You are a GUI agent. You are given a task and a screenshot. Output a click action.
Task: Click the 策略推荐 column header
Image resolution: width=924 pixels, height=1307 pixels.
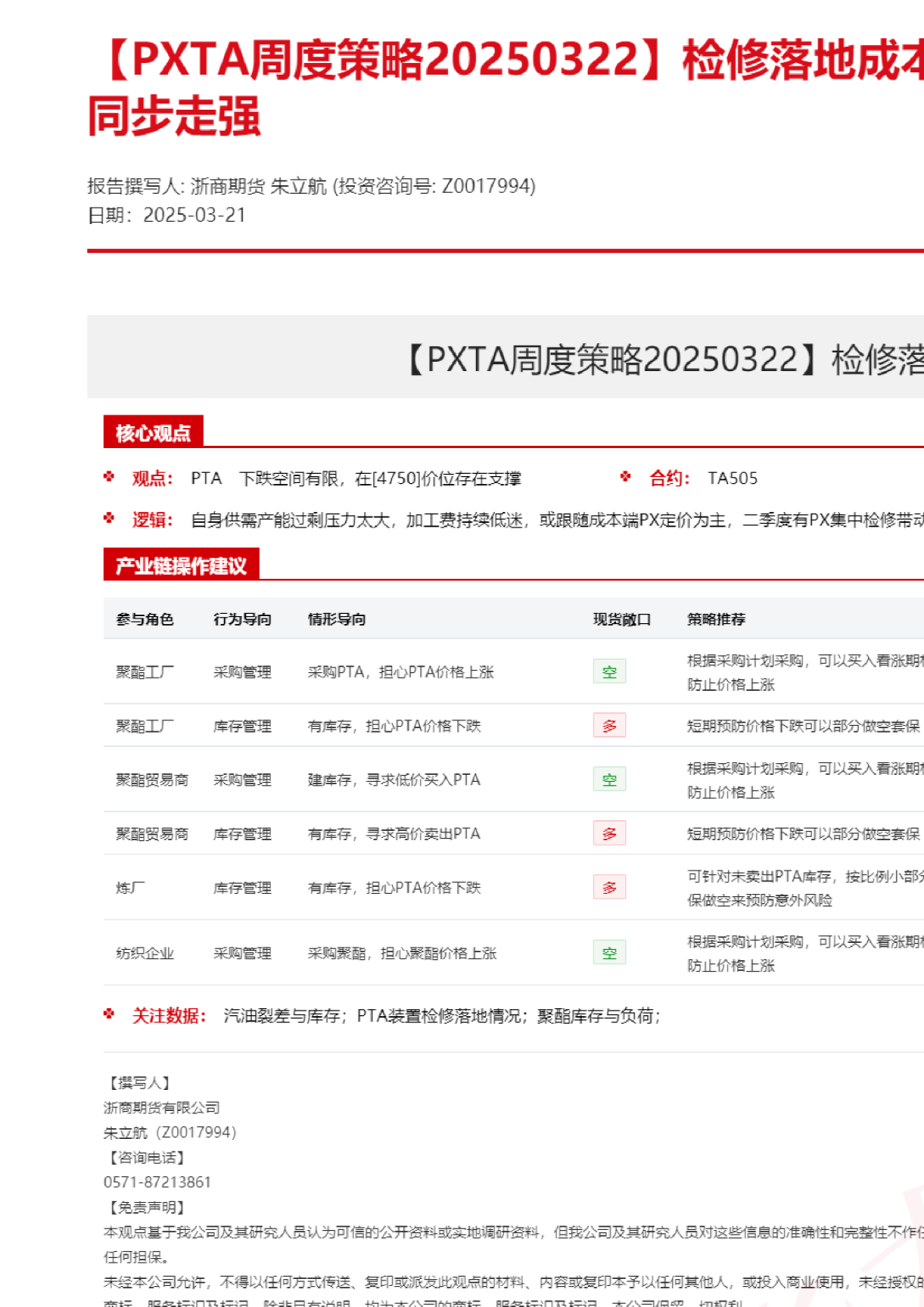click(716, 619)
